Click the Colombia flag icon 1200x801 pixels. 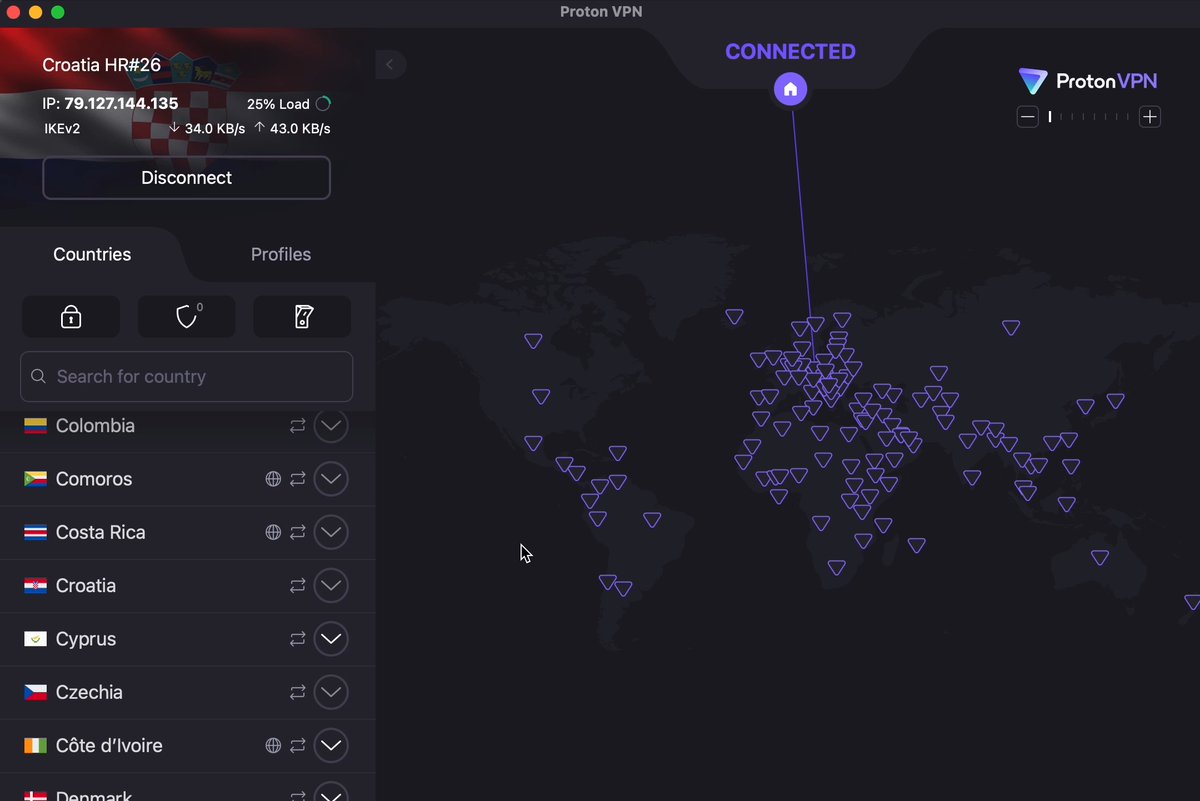(36, 426)
